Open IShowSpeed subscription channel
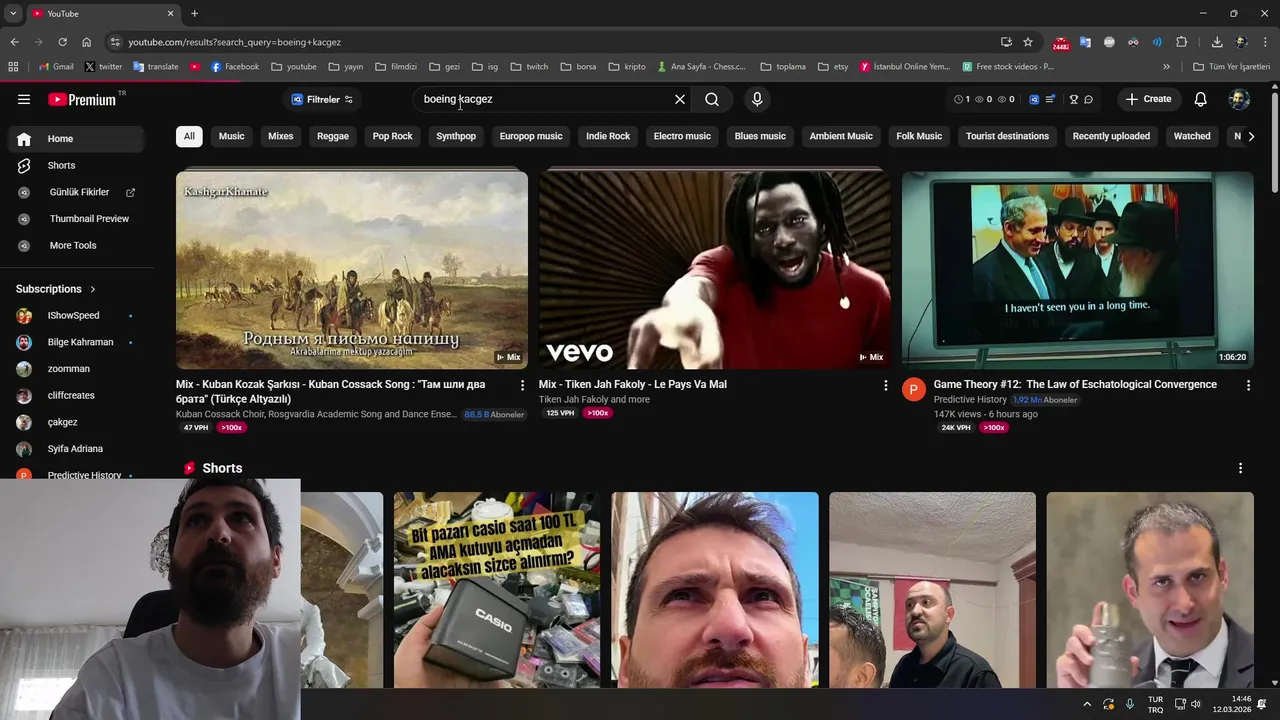Screen dimensions: 1280x720 point(75,315)
